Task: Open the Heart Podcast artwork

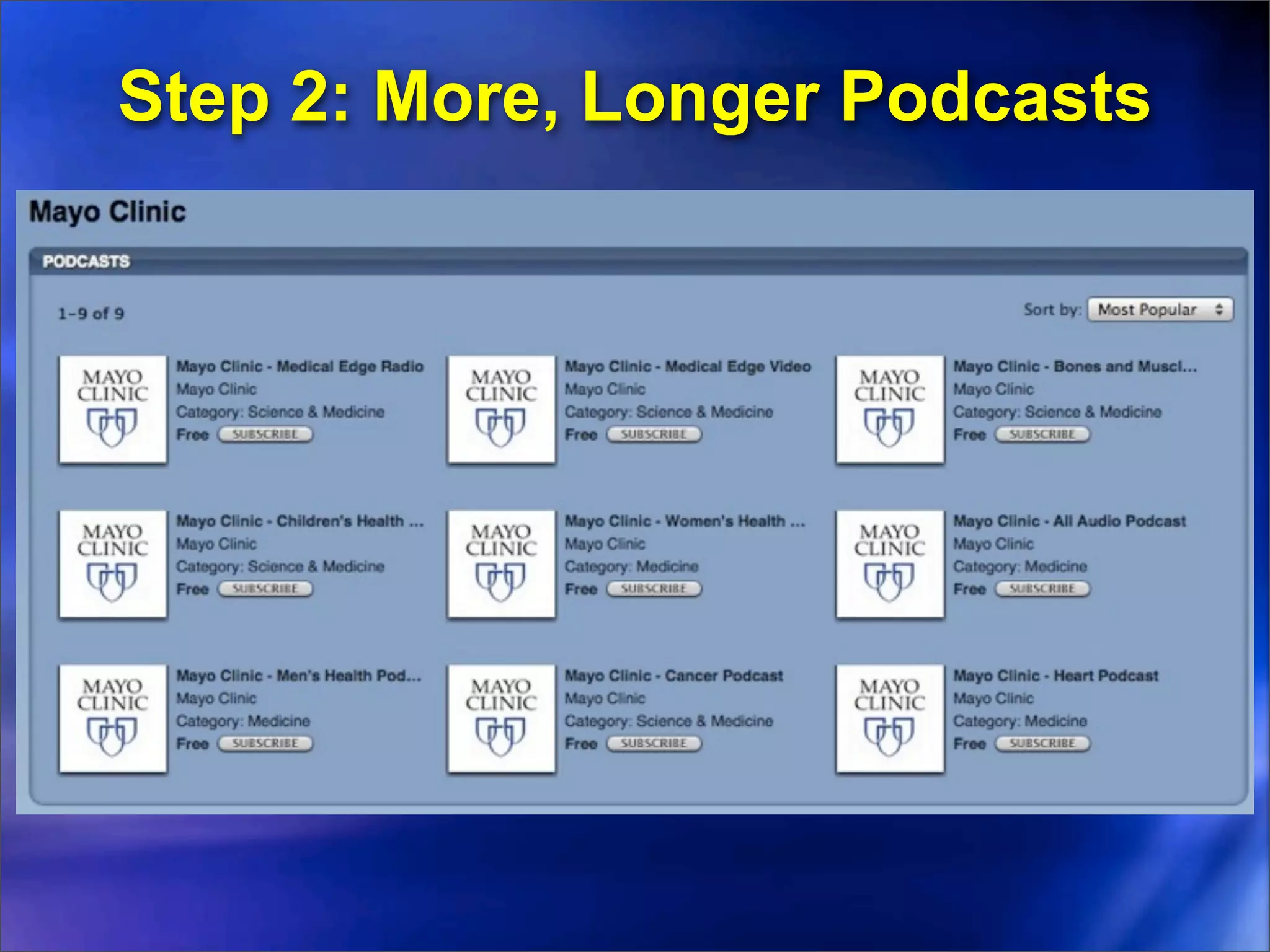Action: 890,718
